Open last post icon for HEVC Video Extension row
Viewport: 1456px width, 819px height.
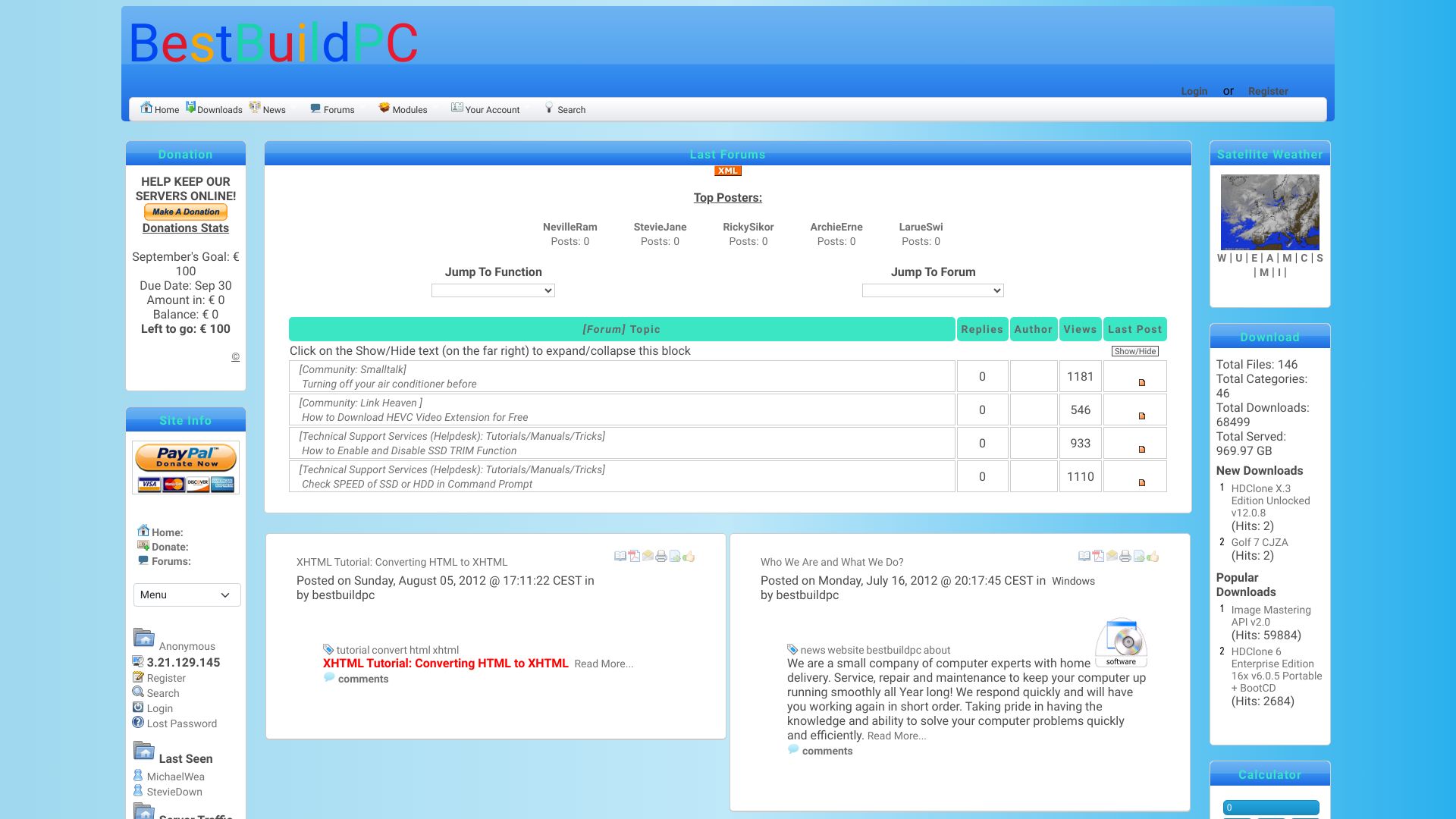pyautogui.click(x=1141, y=416)
